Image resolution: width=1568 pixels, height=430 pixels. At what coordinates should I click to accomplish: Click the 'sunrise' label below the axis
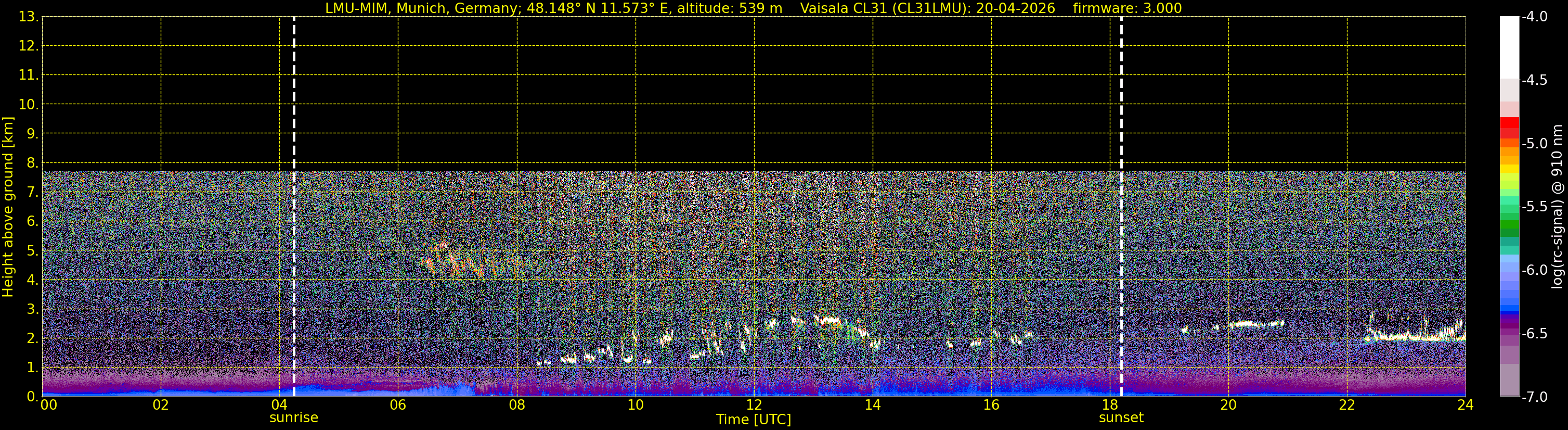click(x=294, y=418)
